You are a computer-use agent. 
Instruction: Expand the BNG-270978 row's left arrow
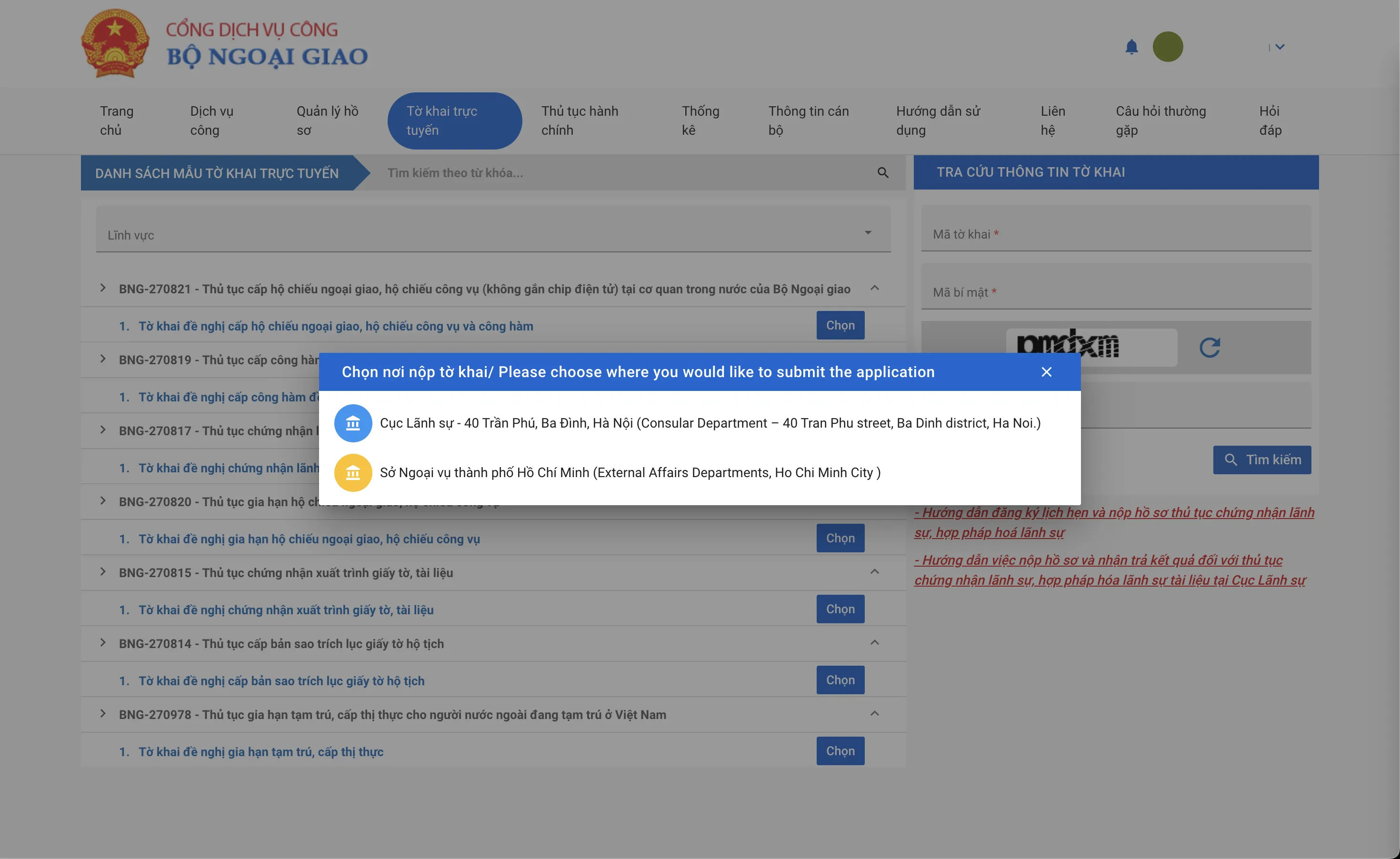pyautogui.click(x=103, y=714)
